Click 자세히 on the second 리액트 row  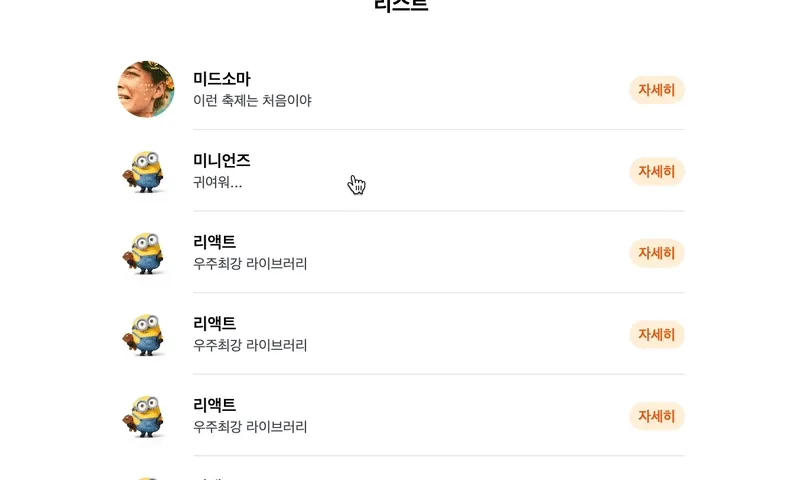coord(657,335)
